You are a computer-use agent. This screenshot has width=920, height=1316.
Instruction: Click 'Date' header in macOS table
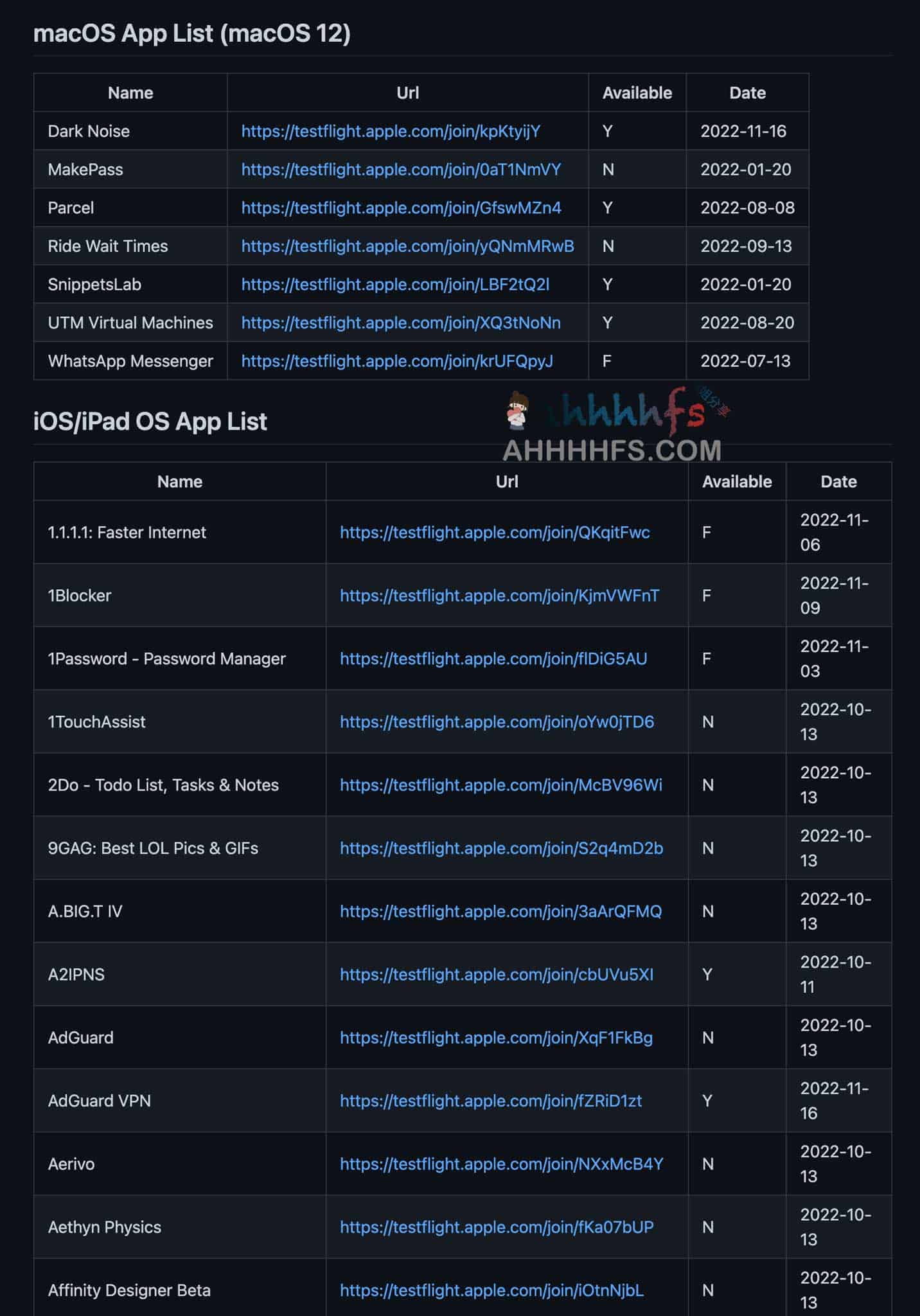(x=747, y=93)
